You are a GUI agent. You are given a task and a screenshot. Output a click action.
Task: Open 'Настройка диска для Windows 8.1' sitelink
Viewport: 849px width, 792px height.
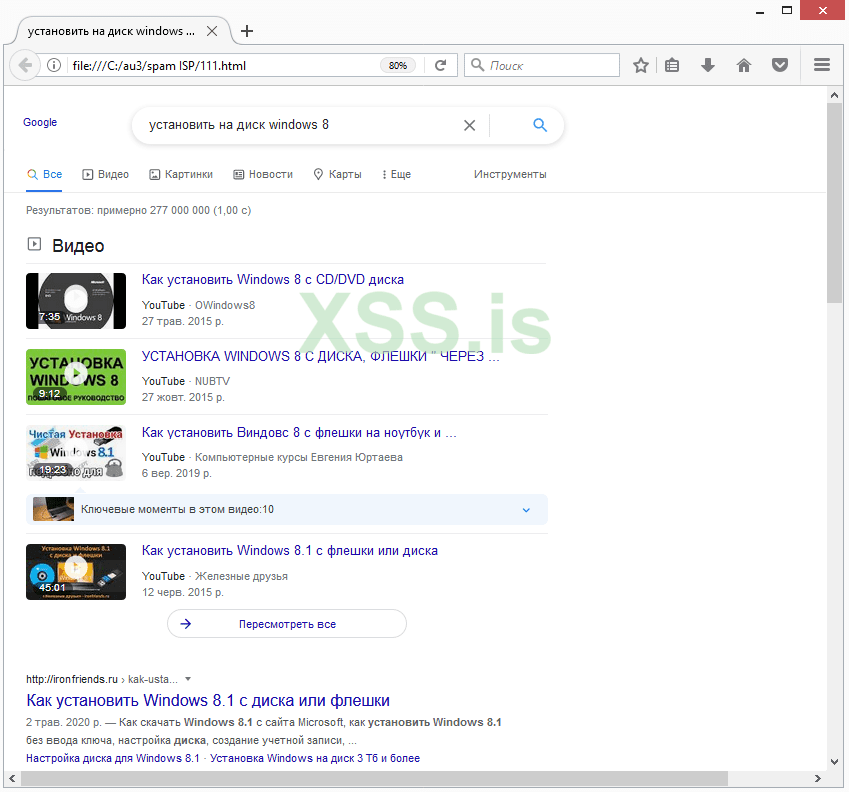(x=113, y=758)
